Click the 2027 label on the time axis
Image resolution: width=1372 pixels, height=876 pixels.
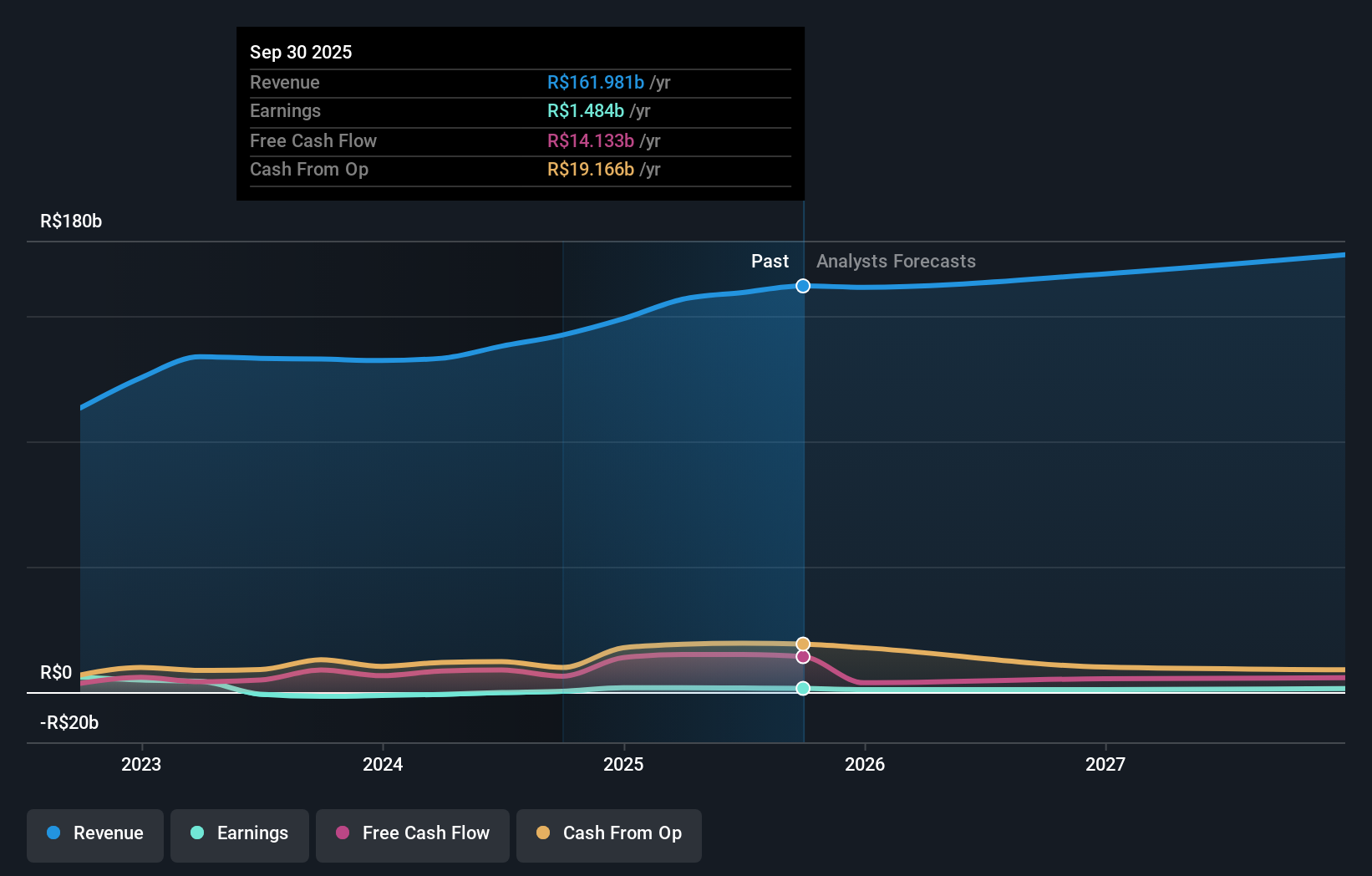(x=1106, y=763)
